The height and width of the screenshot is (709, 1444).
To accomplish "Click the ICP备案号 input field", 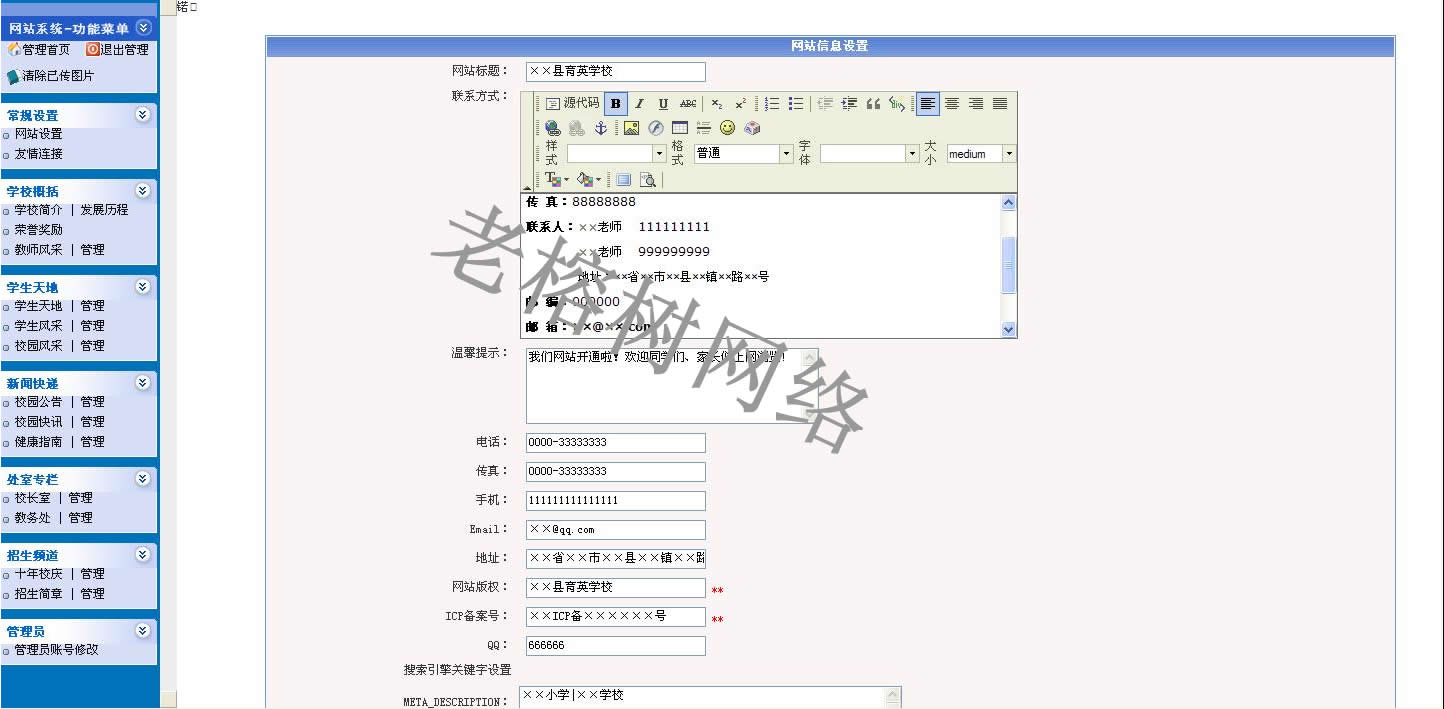I will pyautogui.click(x=615, y=617).
